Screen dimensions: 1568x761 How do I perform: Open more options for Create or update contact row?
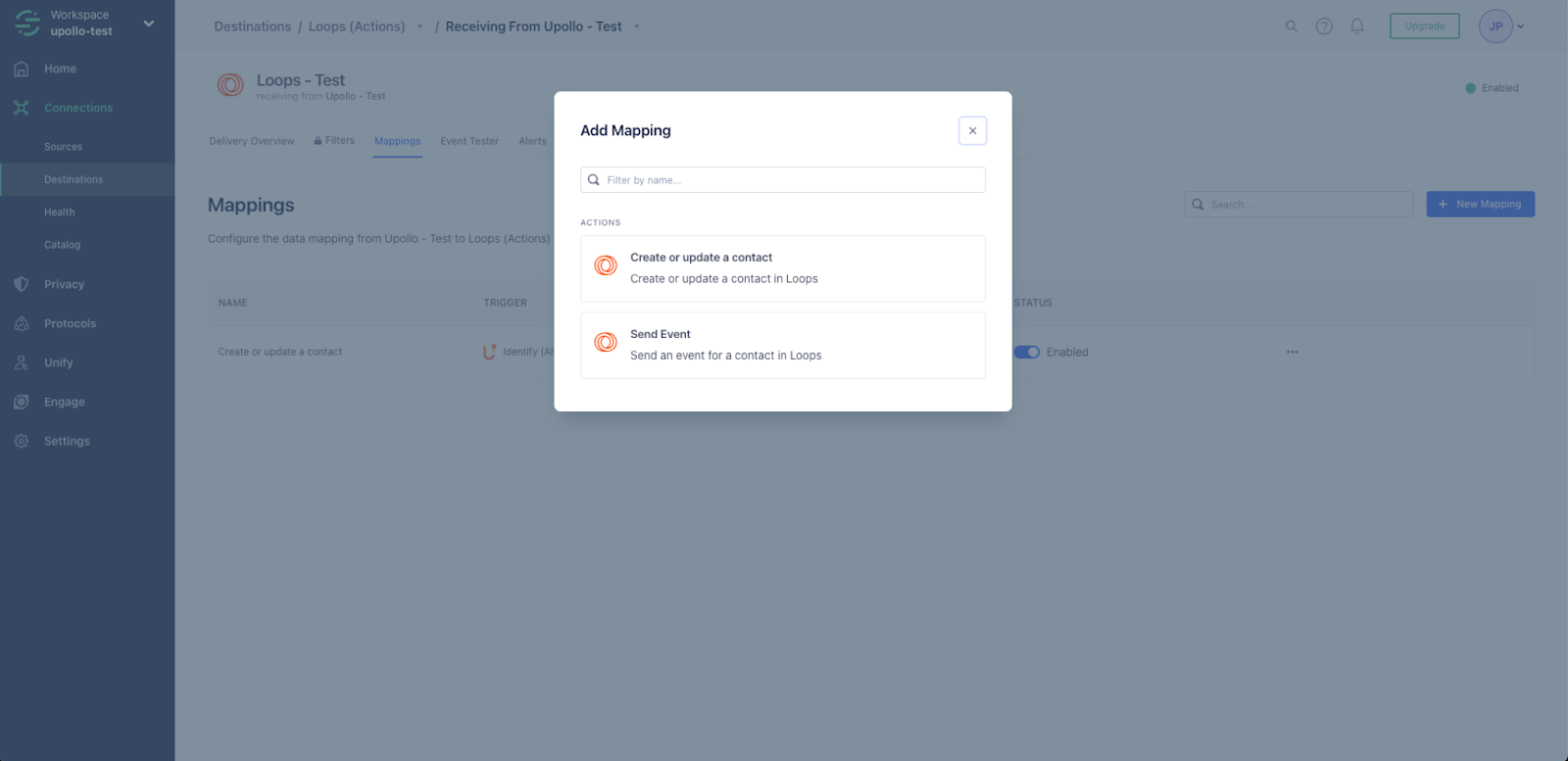[x=1293, y=352]
